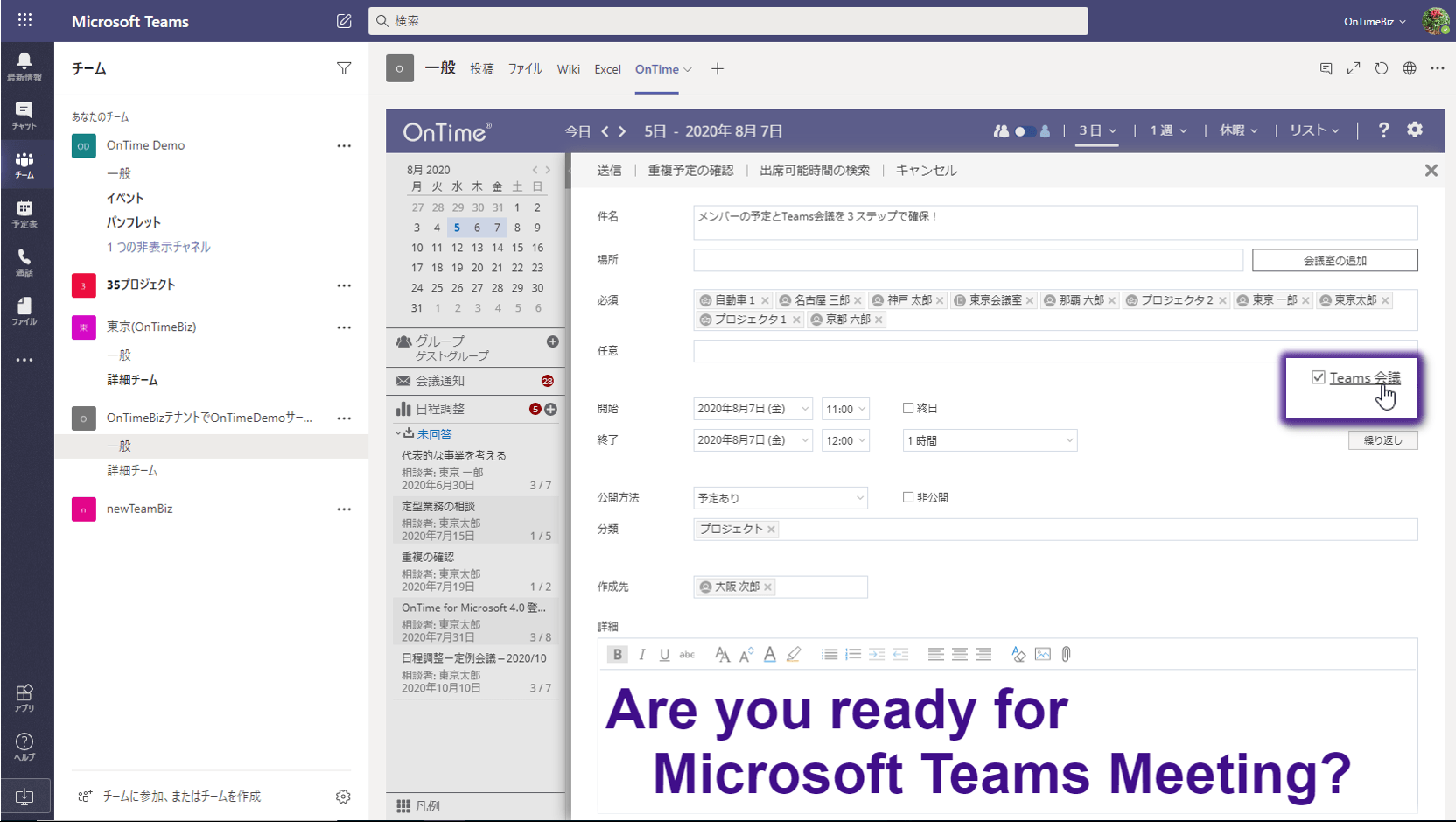Open OnTime settings with the gear icon
1456x822 pixels.
[x=1415, y=130]
